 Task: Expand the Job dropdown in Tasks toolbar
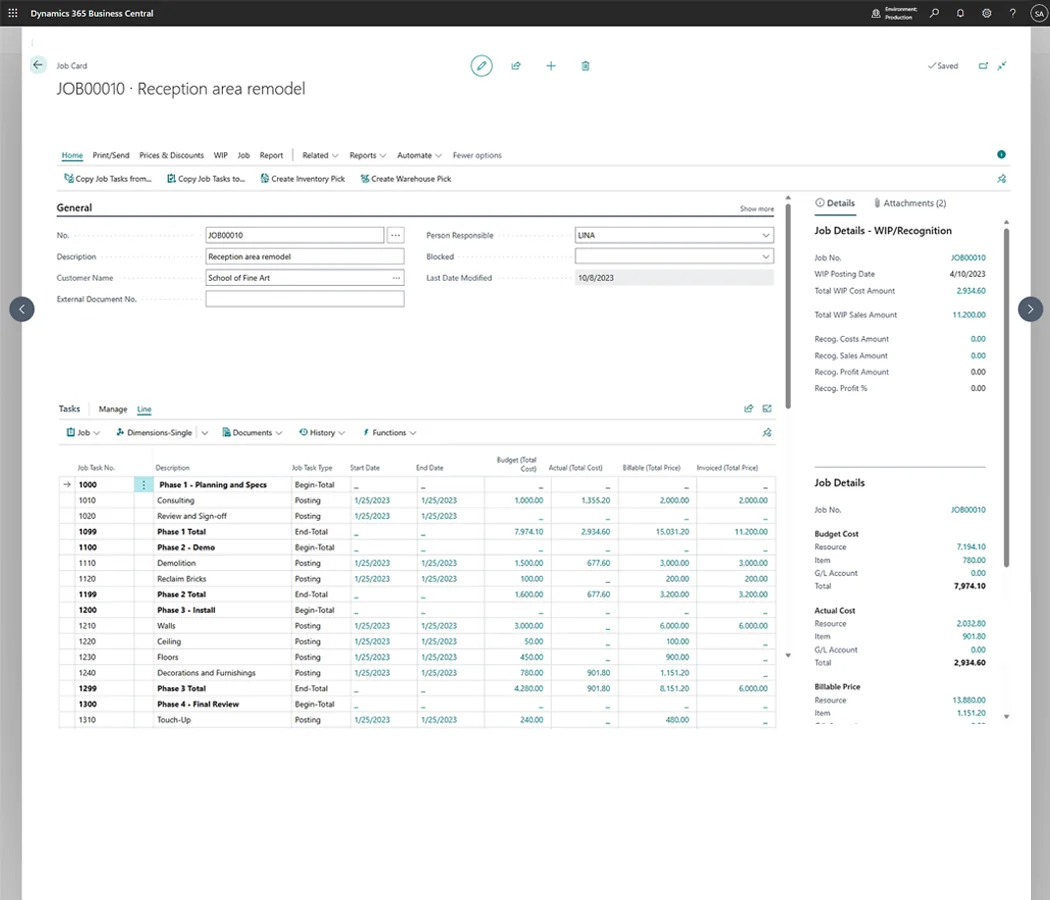pyautogui.click(x=84, y=433)
